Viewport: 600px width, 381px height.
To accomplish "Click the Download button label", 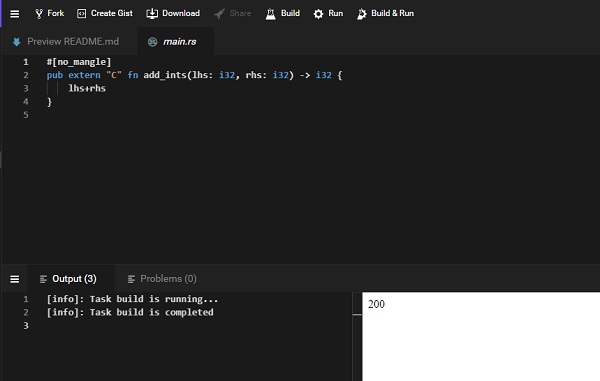I will click(181, 13).
